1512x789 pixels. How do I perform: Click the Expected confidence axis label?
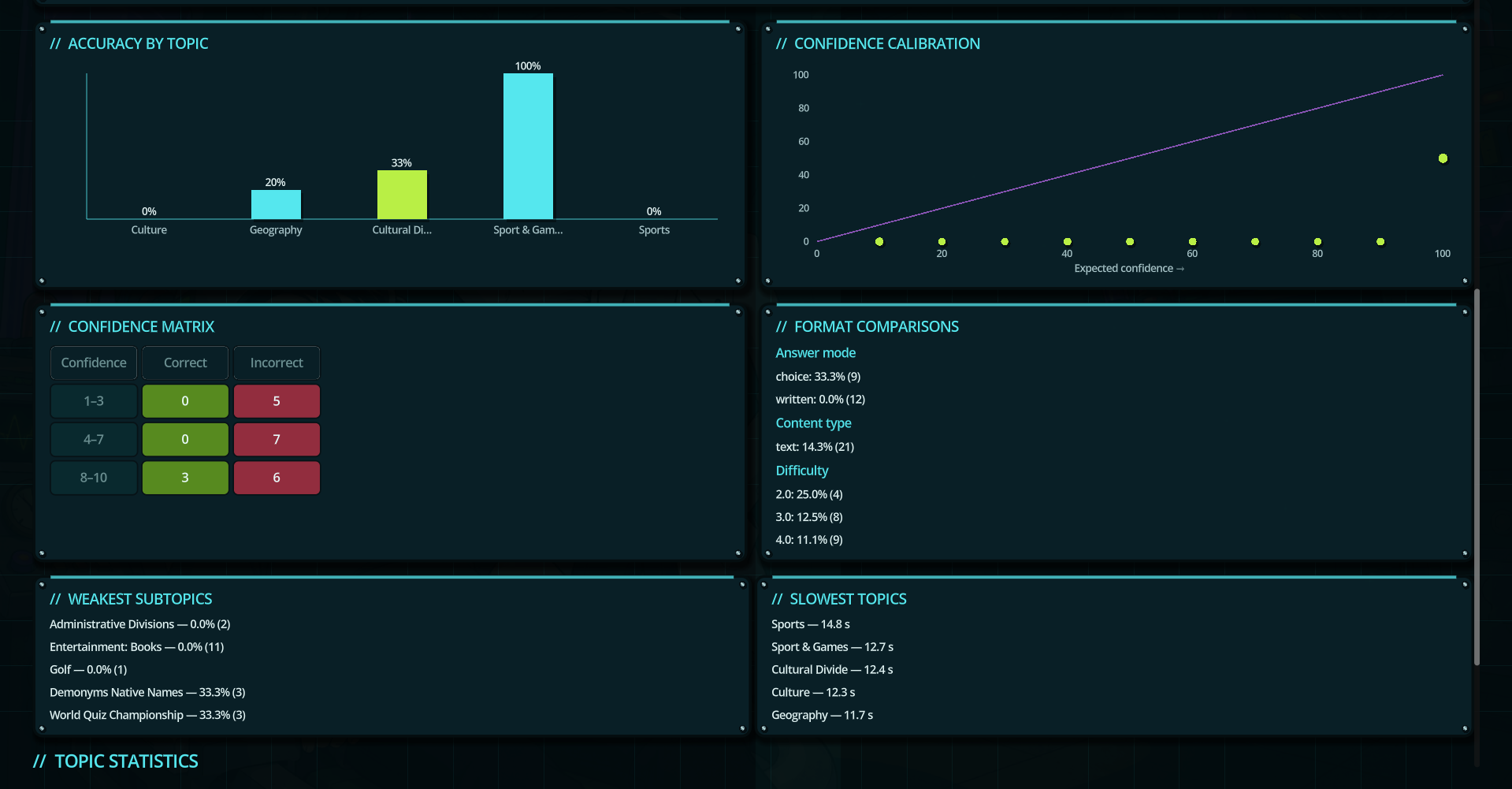(x=1129, y=268)
